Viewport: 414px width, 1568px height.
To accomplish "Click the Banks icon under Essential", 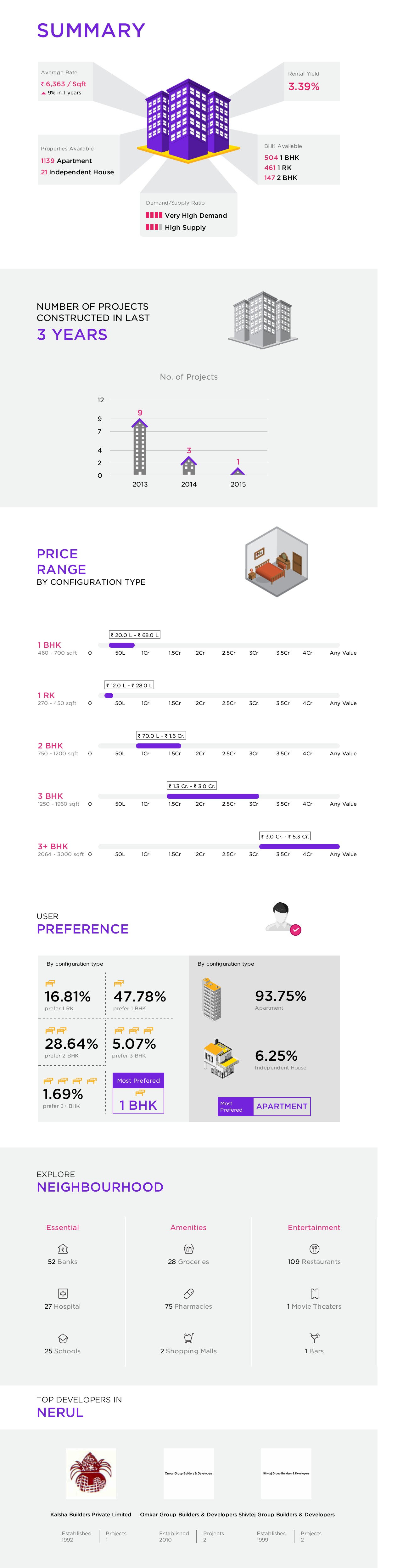I will tap(62, 1249).
